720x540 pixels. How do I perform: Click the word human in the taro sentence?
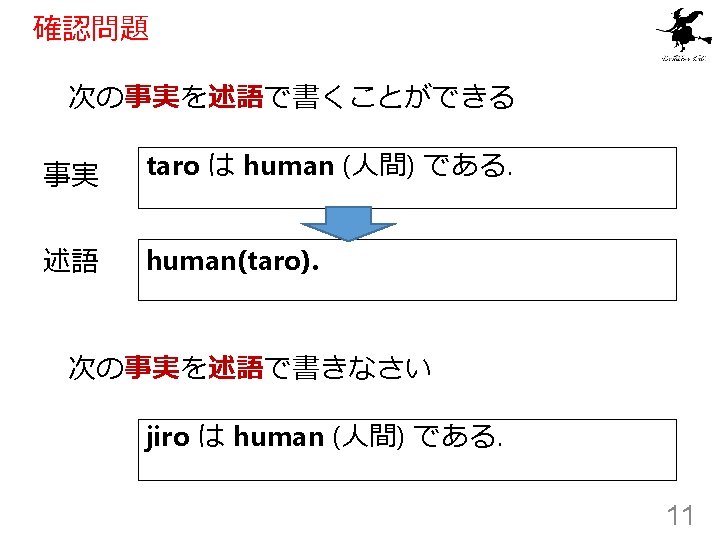[x=288, y=167]
